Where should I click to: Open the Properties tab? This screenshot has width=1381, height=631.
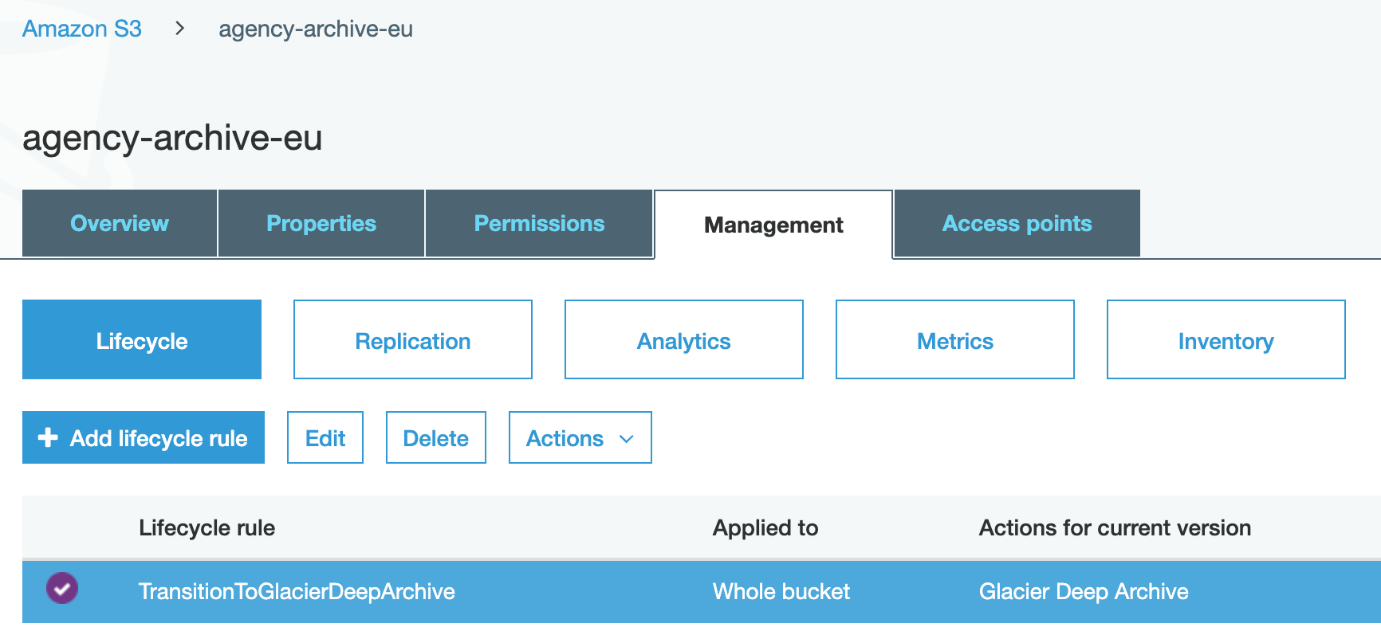(x=320, y=223)
